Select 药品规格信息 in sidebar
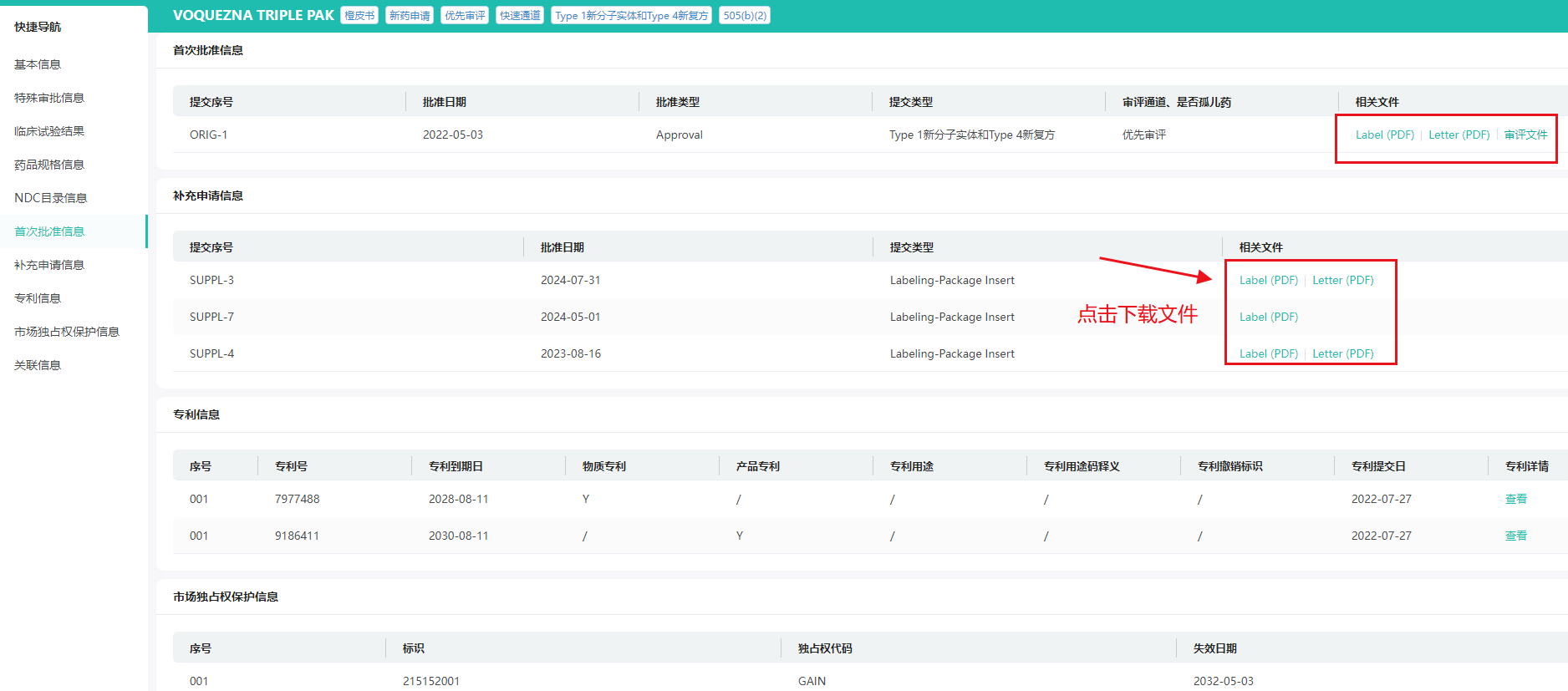1568x691 pixels. (x=49, y=165)
